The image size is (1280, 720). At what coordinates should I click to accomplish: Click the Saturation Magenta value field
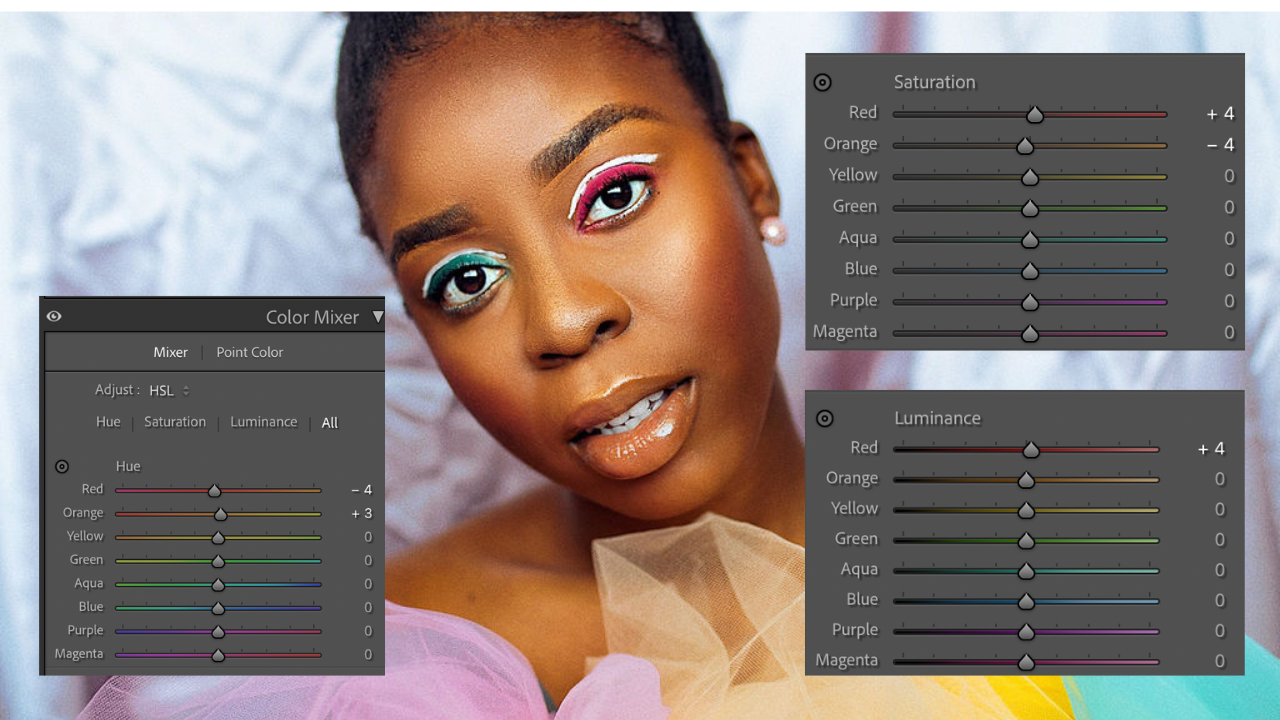coord(1229,333)
